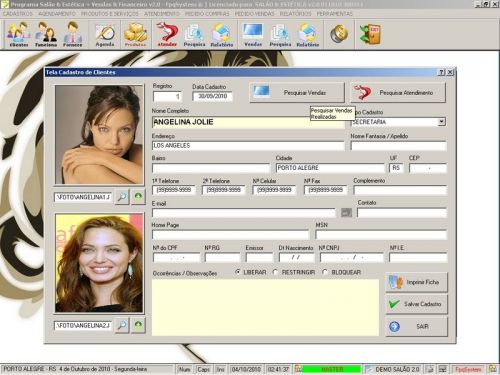Click the Salvar Cadastro button

click(x=417, y=304)
